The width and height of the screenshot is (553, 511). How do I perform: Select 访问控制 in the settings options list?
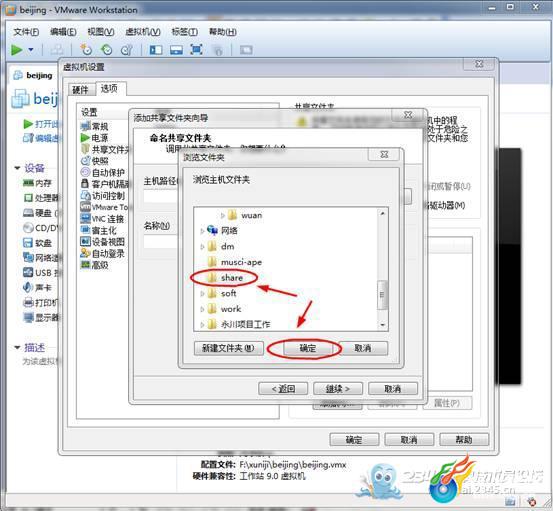103,195
